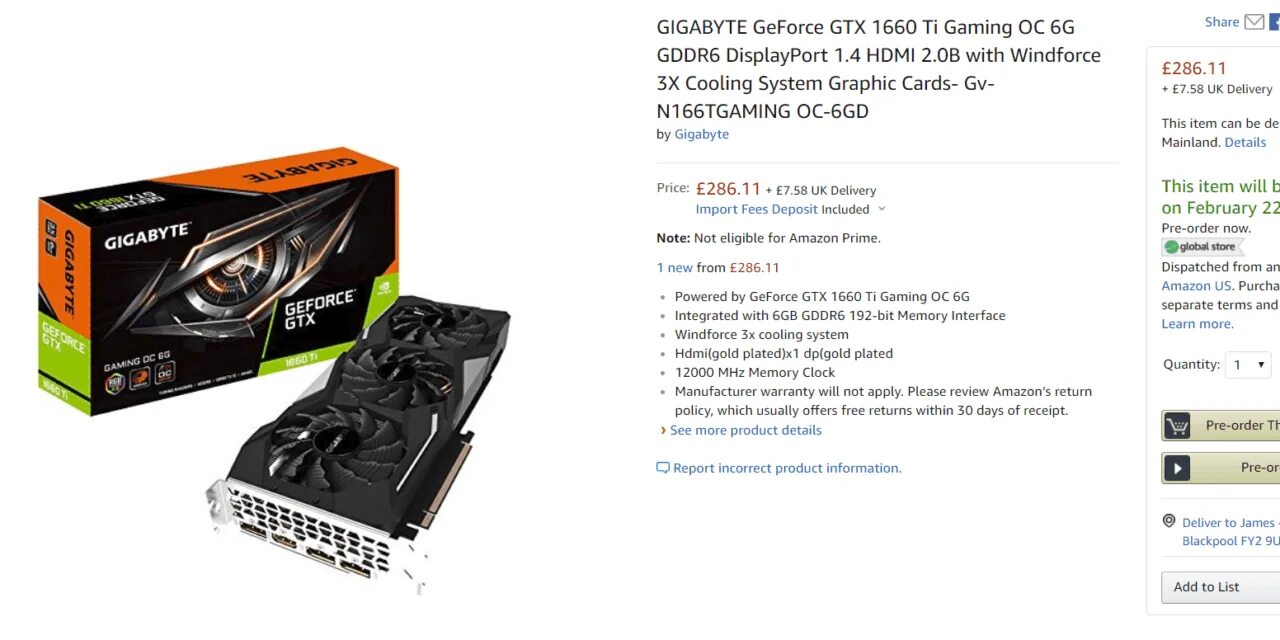
Task: Open the Gigabyte brand link
Action: tap(702, 134)
